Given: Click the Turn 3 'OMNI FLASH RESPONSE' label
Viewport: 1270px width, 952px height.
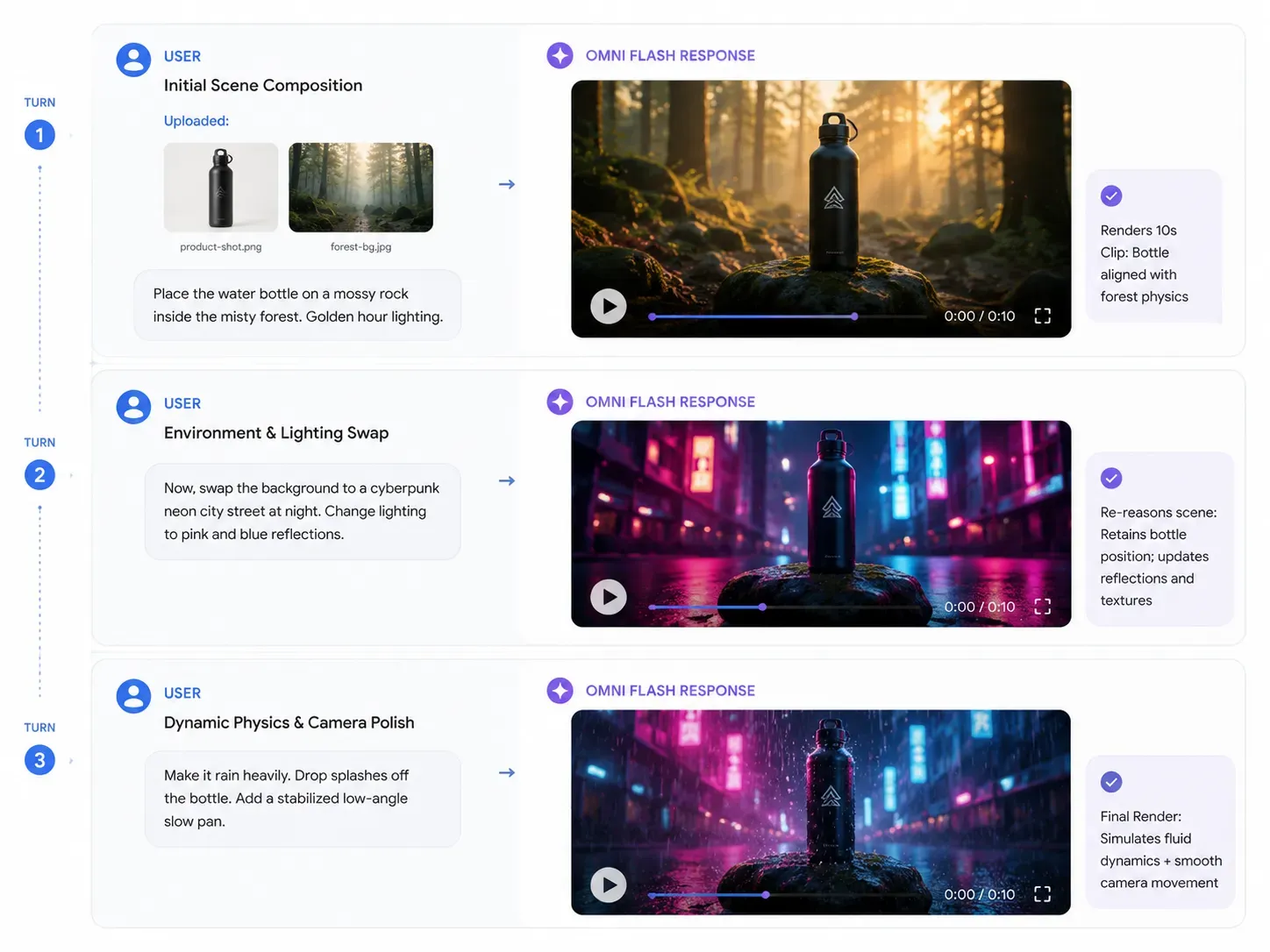Looking at the screenshot, I should (670, 691).
